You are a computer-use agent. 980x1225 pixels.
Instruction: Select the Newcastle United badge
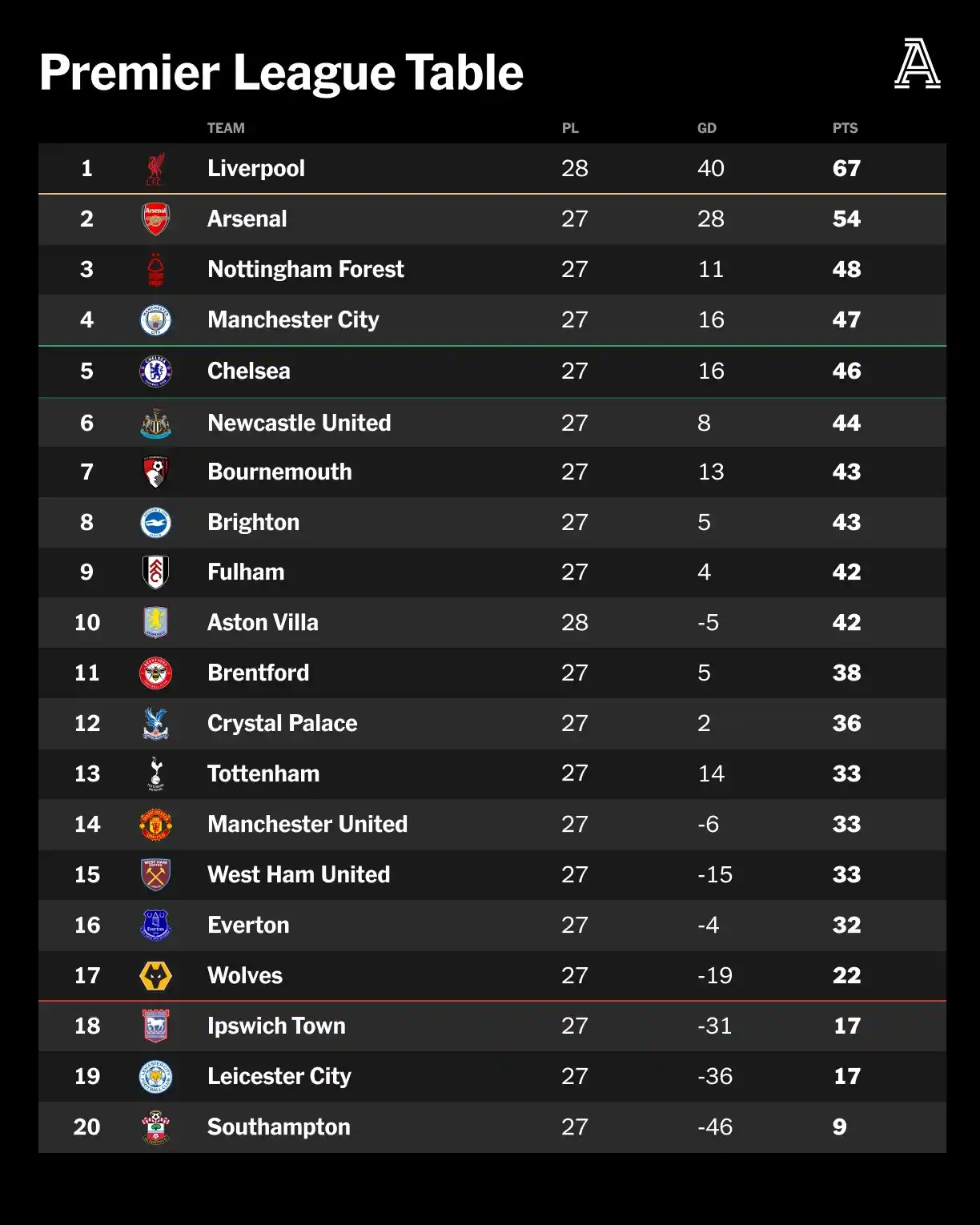tap(155, 423)
